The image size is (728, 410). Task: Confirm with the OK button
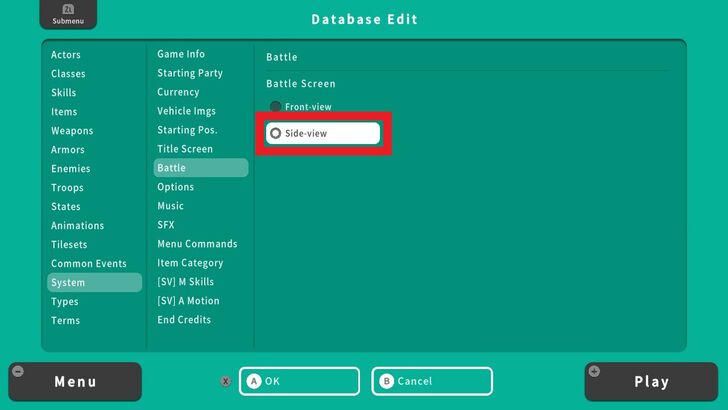[x=298, y=381]
